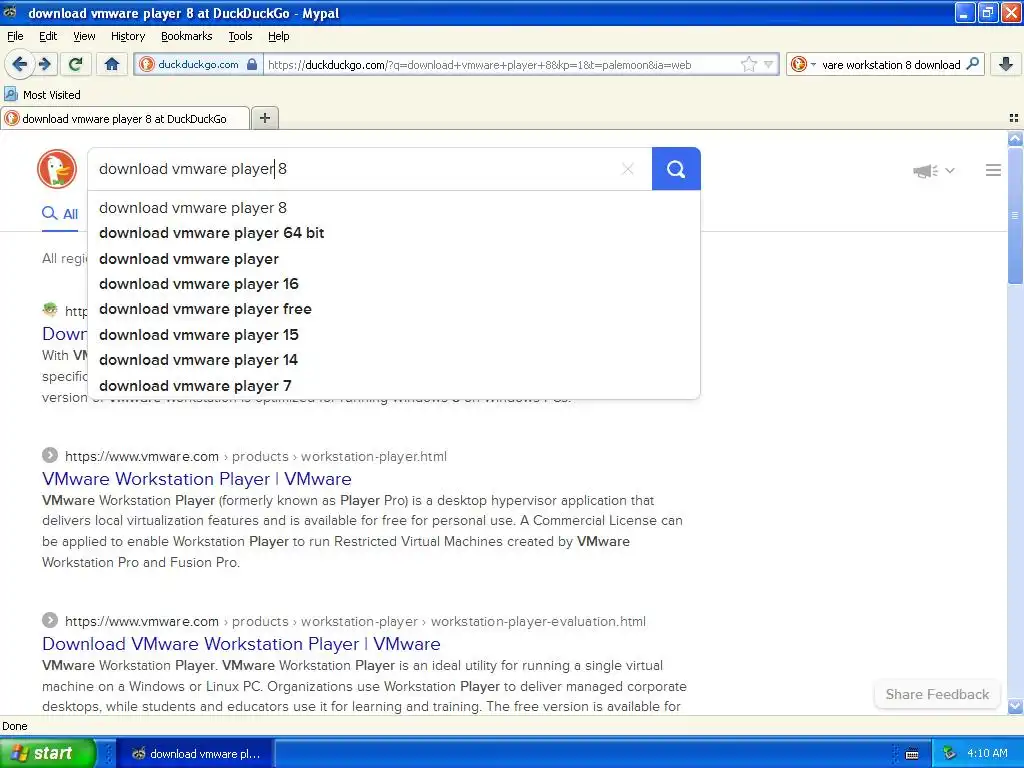Reload the page with the refresh icon
The height and width of the screenshot is (768, 1024).
point(76,64)
